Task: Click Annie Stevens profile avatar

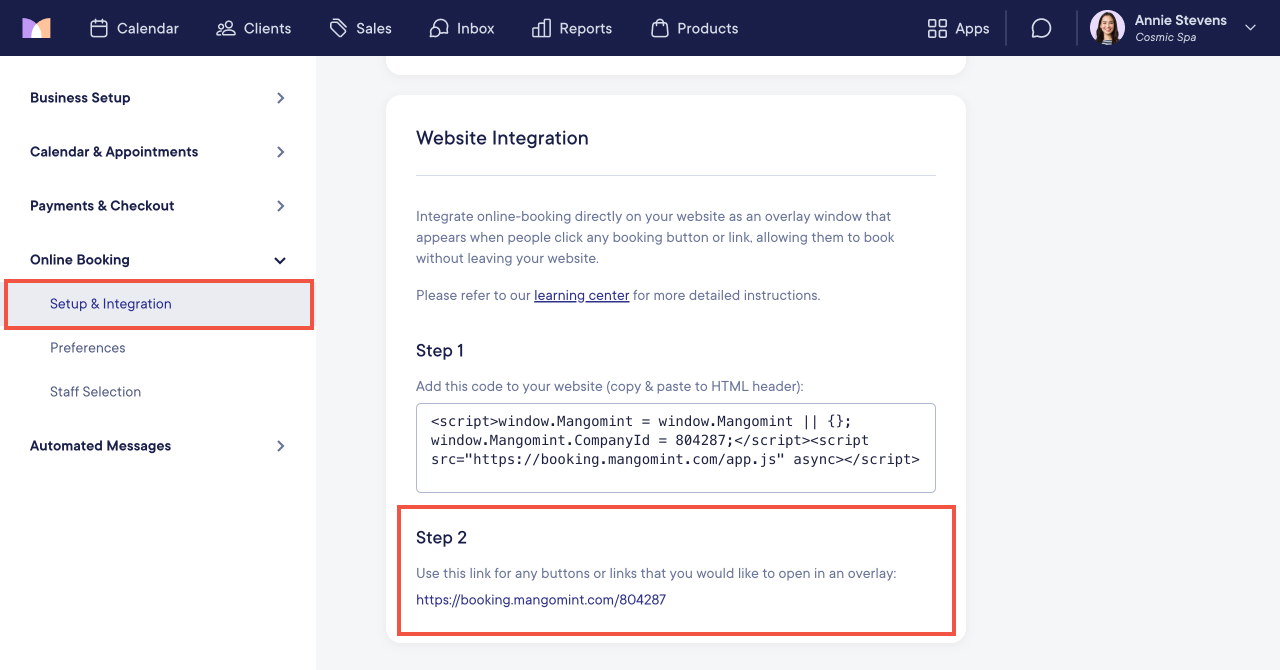Action: [x=1107, y=28]
